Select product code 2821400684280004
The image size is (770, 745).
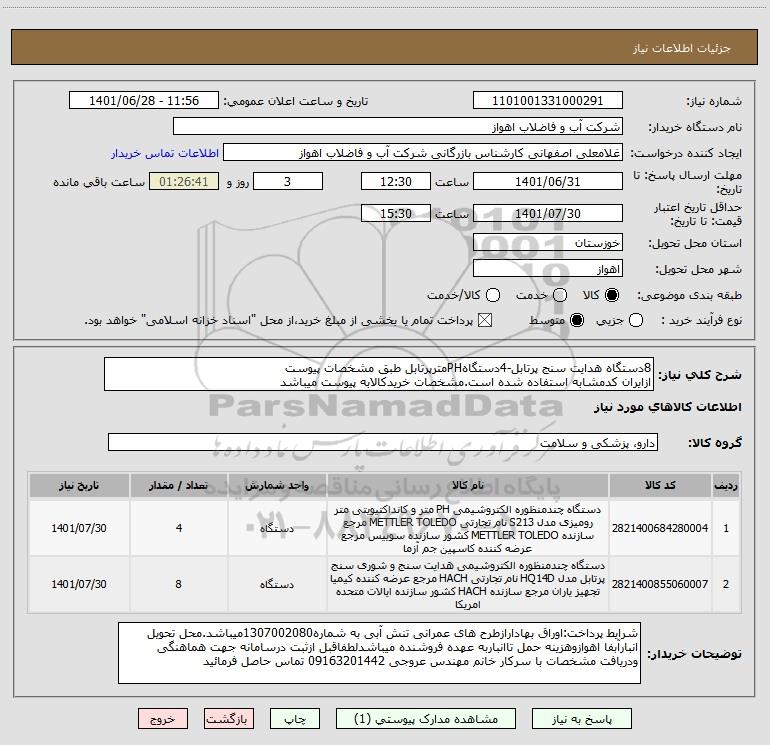(660, 528)
